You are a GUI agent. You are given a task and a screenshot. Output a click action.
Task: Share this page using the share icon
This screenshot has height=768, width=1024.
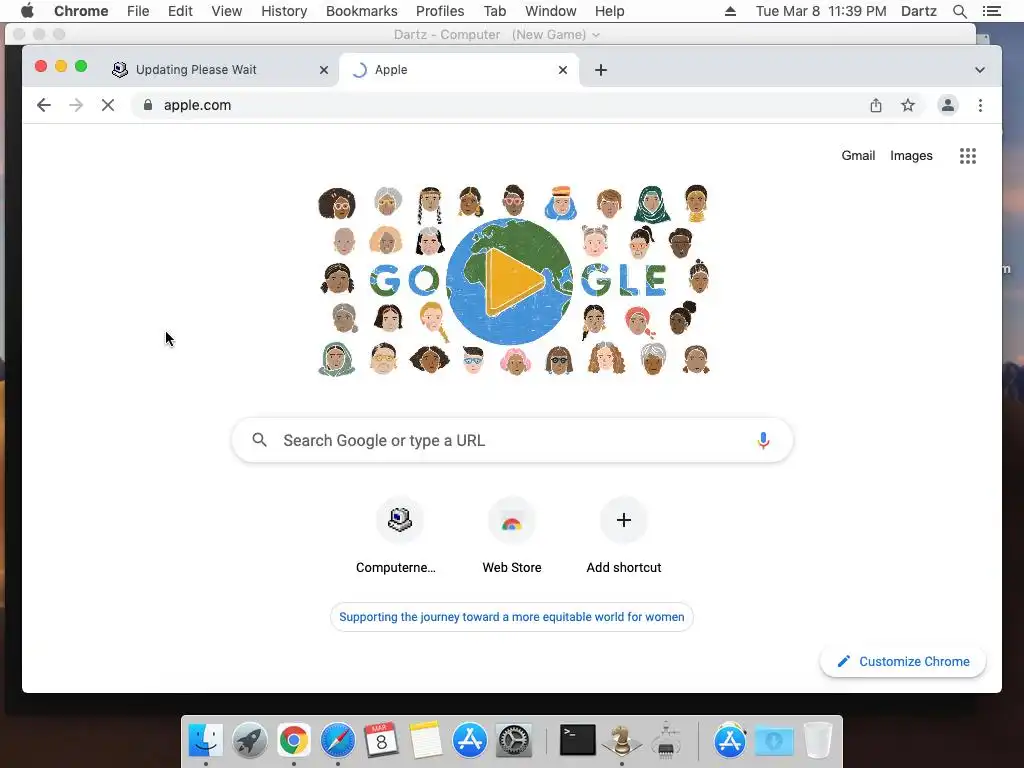pos(876,105)
